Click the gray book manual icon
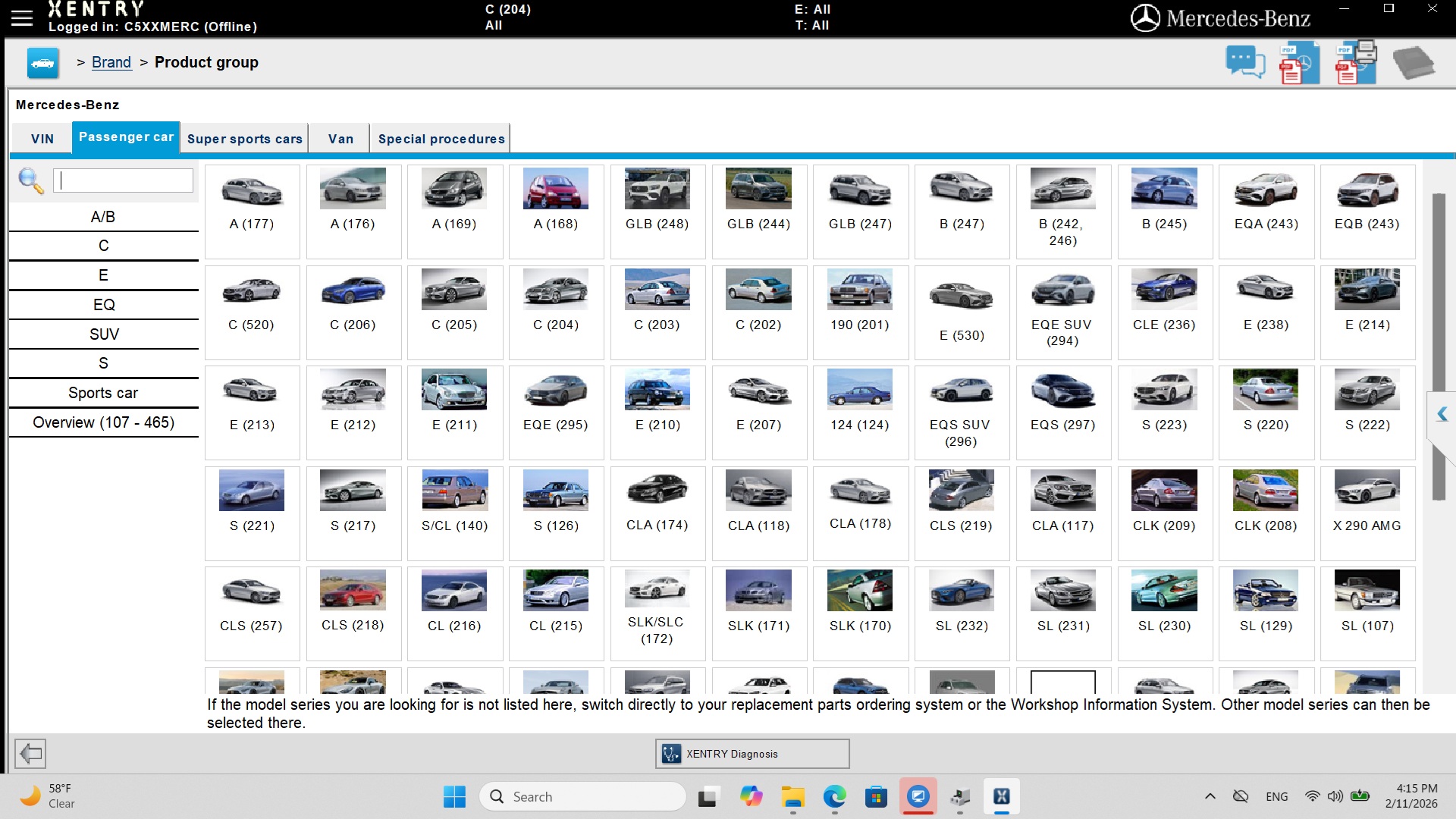This screenshot has height=819, width=1456. [x=1414, y=63]
